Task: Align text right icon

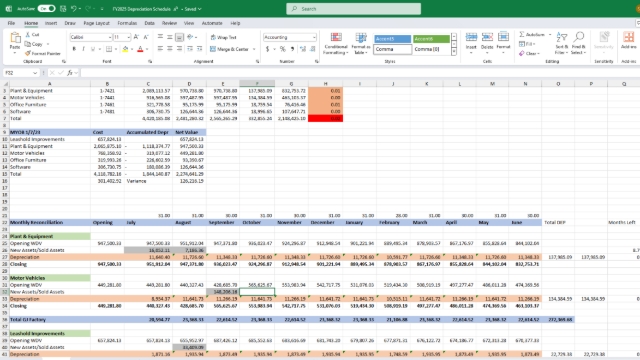Action: [x=179, y=49]
